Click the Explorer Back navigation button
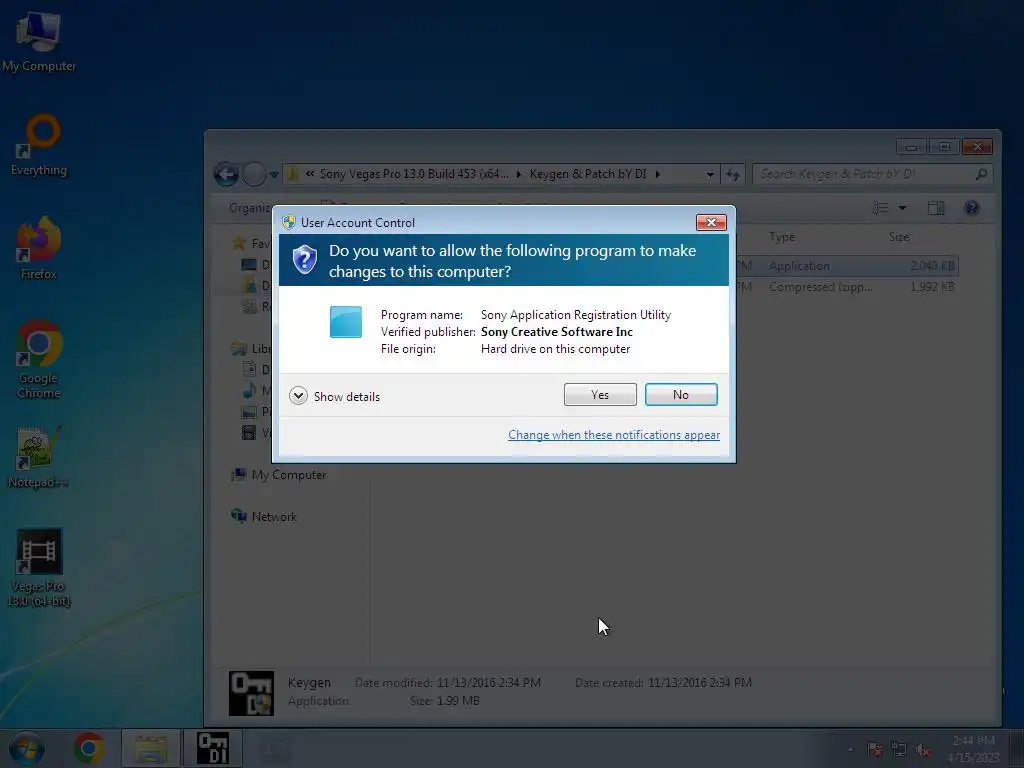 pyautogui.click(x=226, y=174)
